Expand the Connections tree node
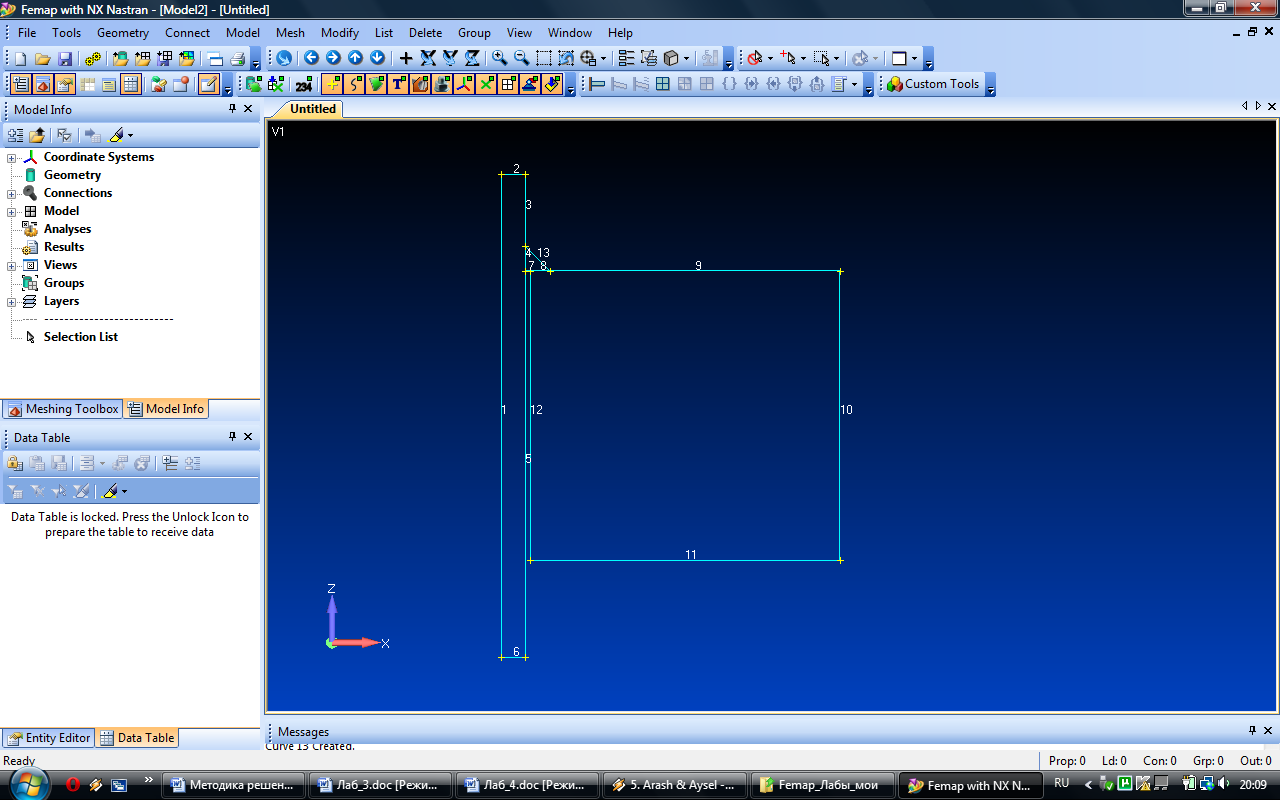The height and width of the screenshot is (800, 1280). tap(12, 194)
